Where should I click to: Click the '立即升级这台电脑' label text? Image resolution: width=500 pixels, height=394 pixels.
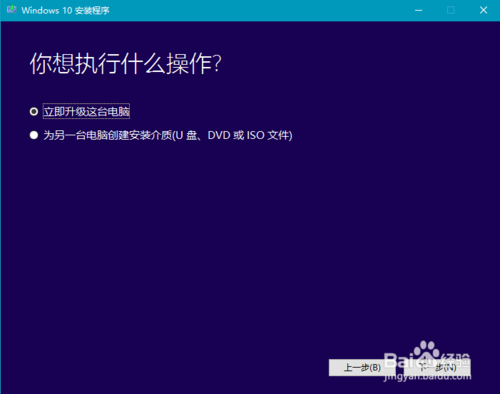click(86, 111)
